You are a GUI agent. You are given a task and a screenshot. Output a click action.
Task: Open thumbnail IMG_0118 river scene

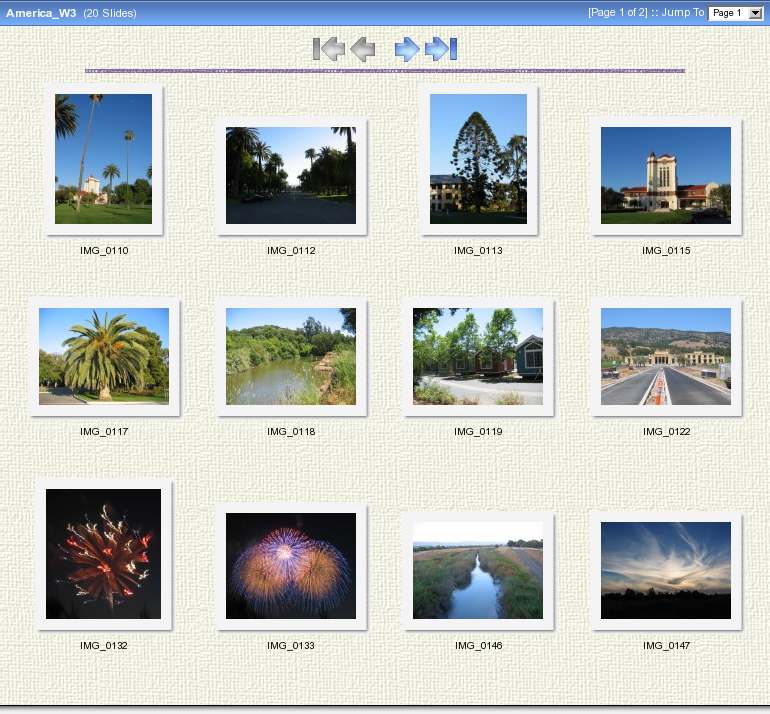[291, 357]
